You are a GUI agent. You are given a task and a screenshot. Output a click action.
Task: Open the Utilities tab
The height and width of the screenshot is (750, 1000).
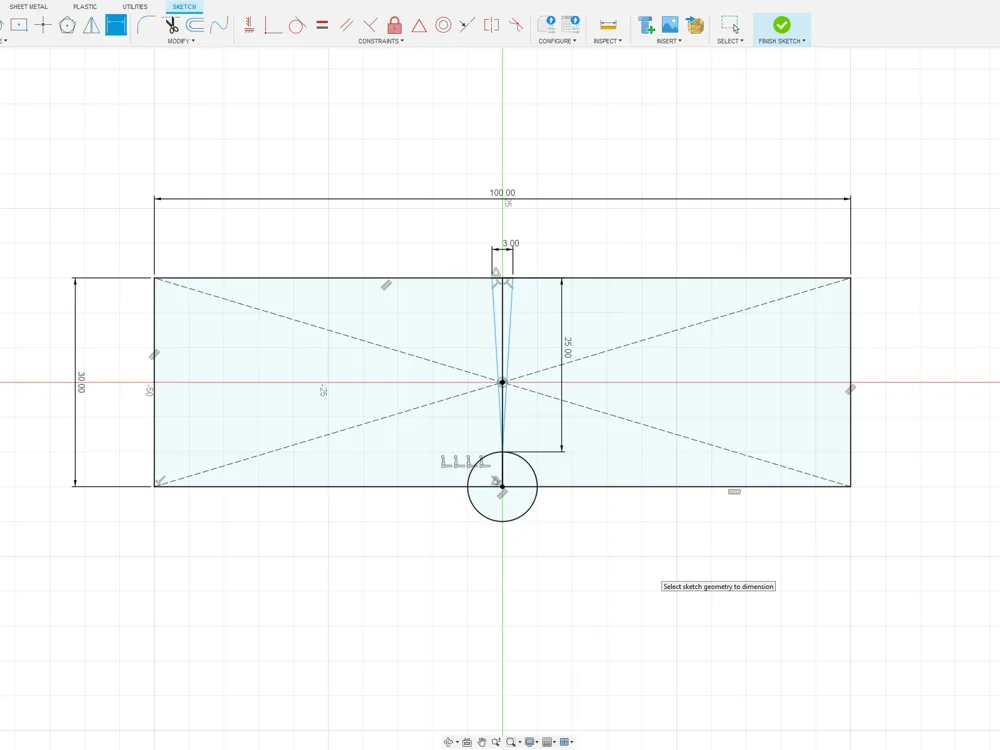click(x=135, y=6)
